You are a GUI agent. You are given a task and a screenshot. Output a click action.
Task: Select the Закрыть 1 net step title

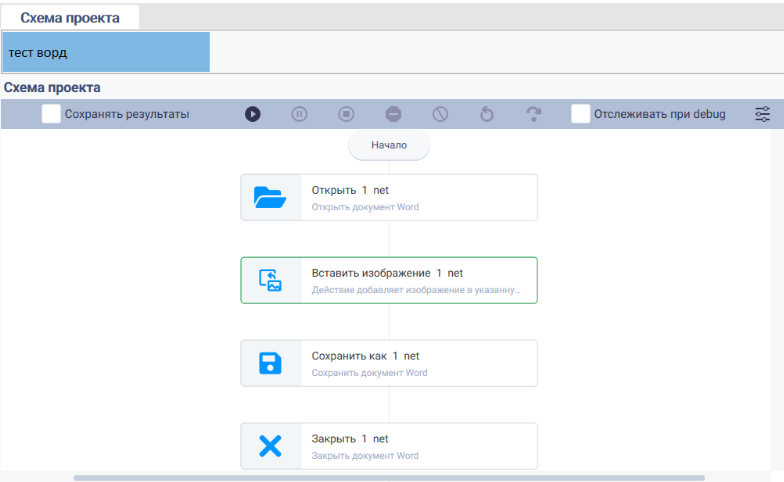coord(350,439)
